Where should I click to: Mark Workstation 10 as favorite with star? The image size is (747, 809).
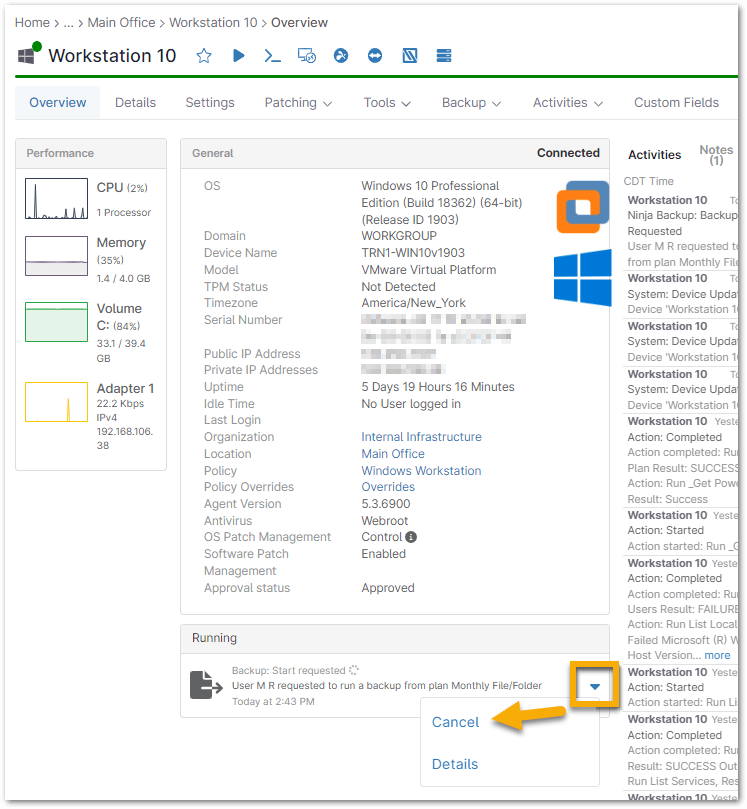click(x=204, y=56)
